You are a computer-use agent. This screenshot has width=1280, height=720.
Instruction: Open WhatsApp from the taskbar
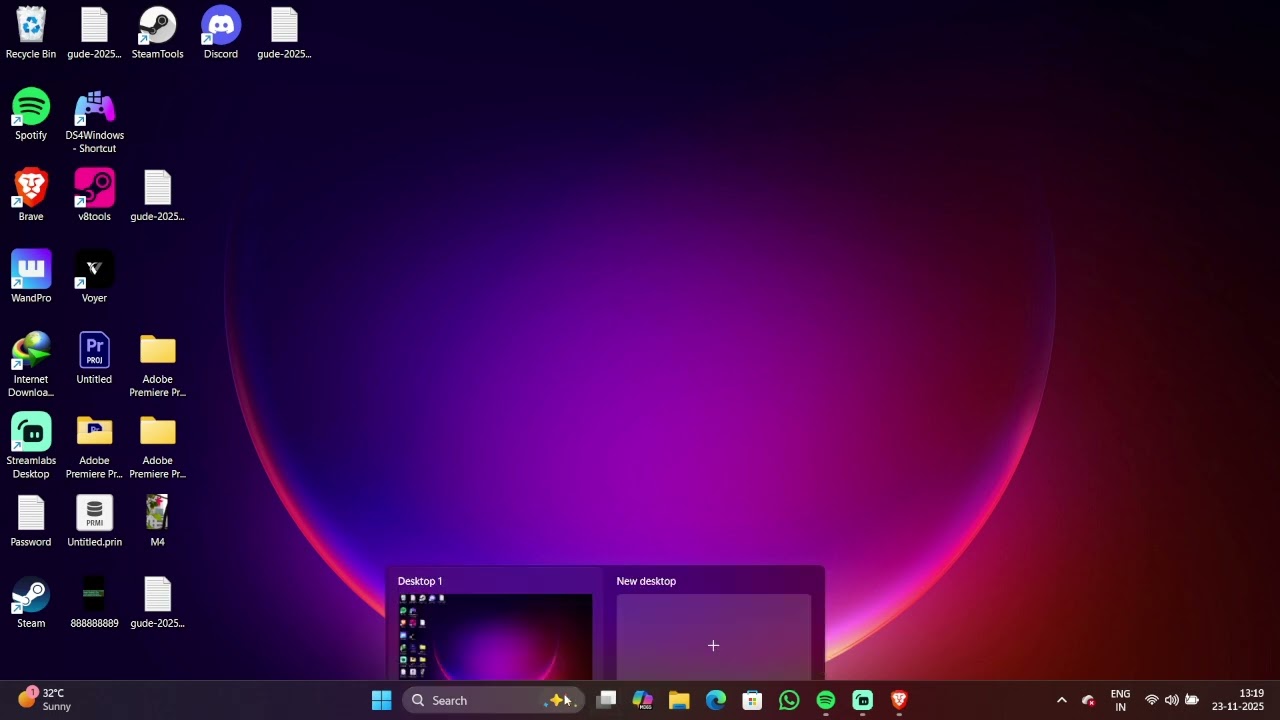coord(789,700)
